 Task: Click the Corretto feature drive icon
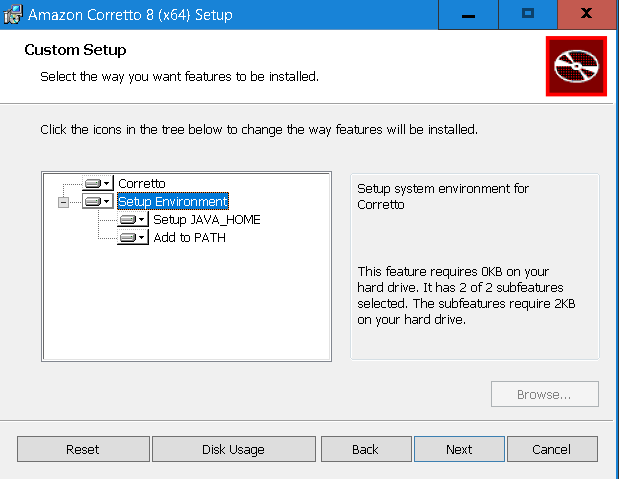[97, 184]
